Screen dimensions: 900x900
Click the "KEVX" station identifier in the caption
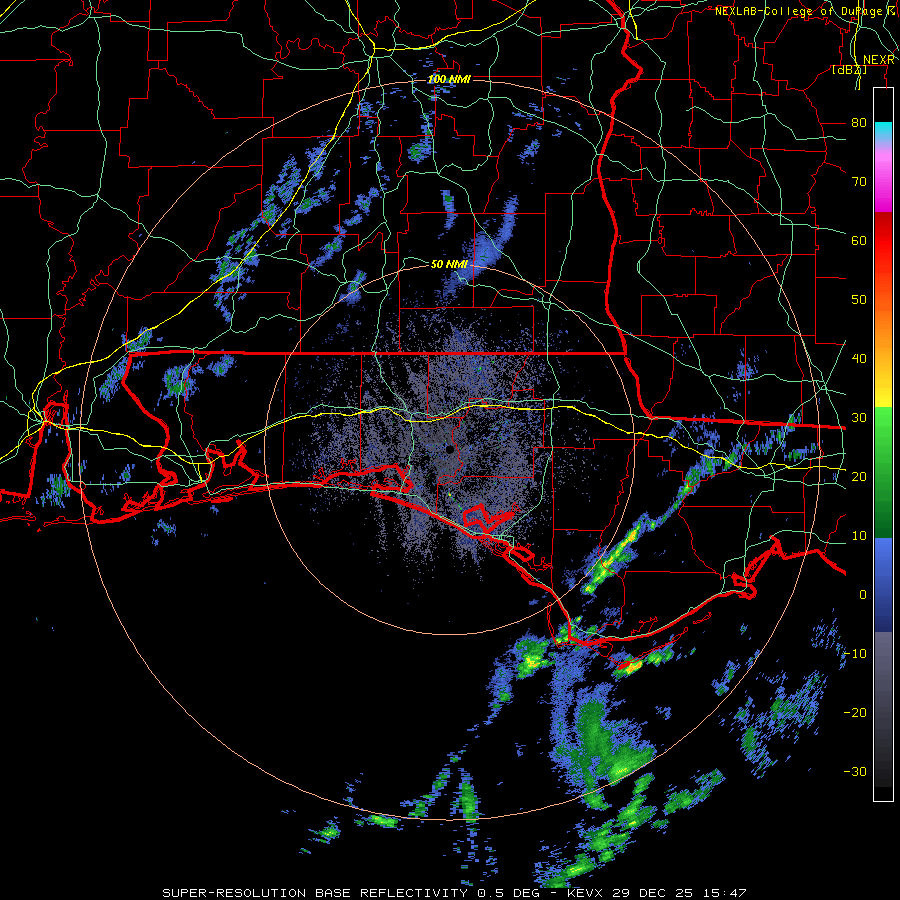coord(586,893)
